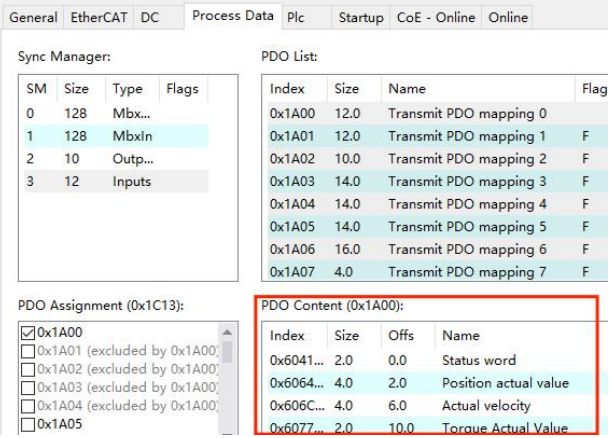Go to the CoE - Online tab
The image size is (609, 438).
click(x=436, y=17)
